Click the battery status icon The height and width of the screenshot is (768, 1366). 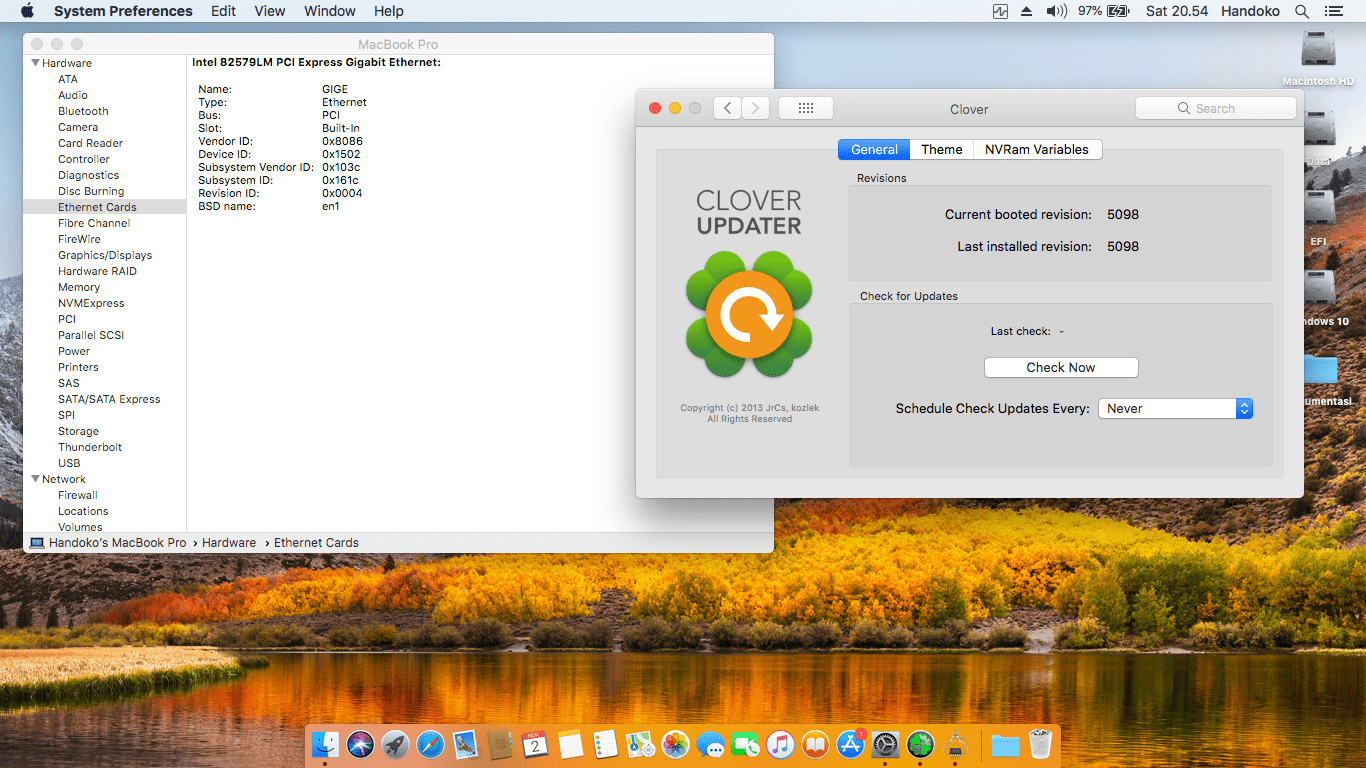tap(1118, 11)
